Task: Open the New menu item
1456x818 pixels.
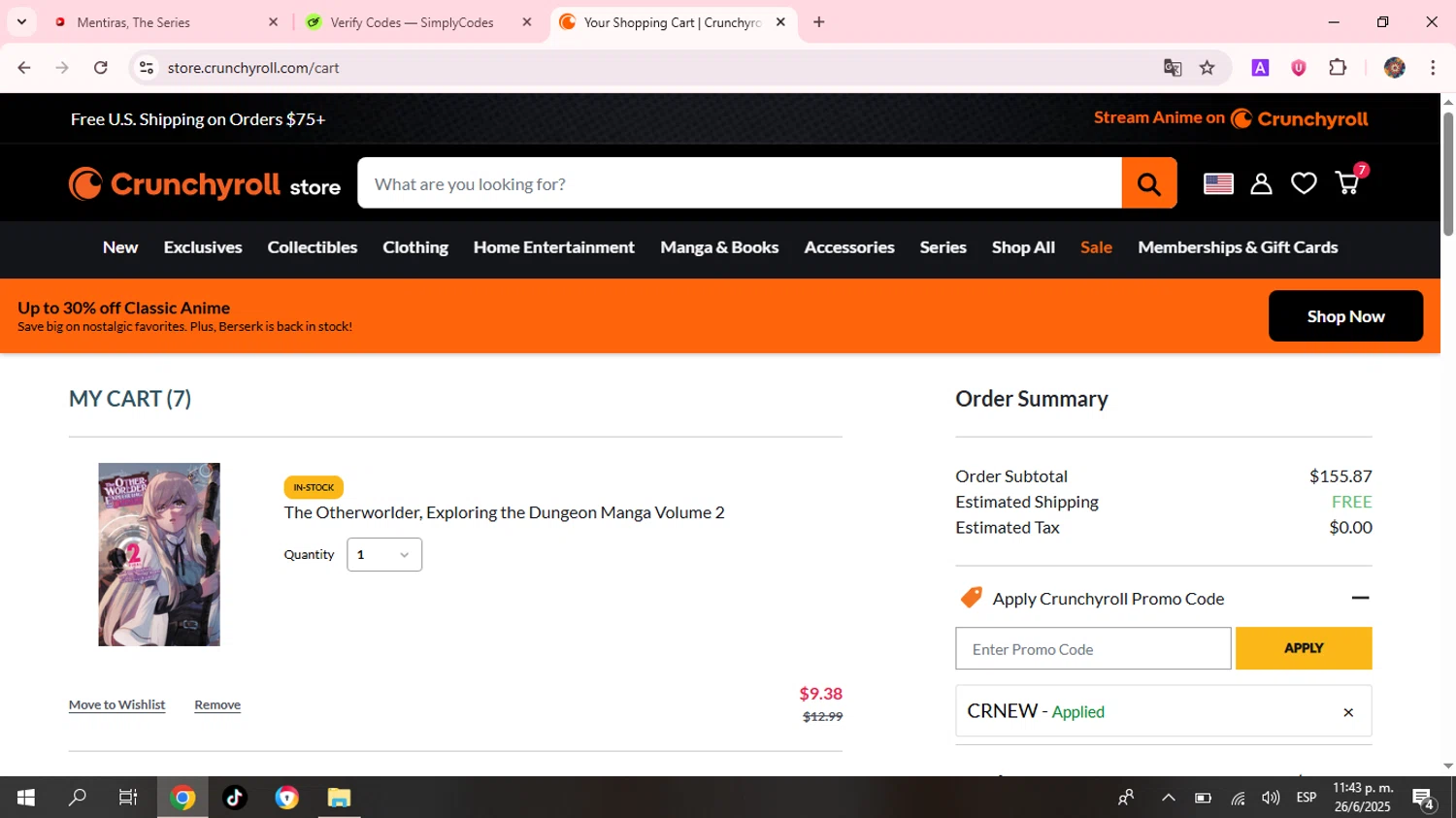Action: tap(120, 247)
